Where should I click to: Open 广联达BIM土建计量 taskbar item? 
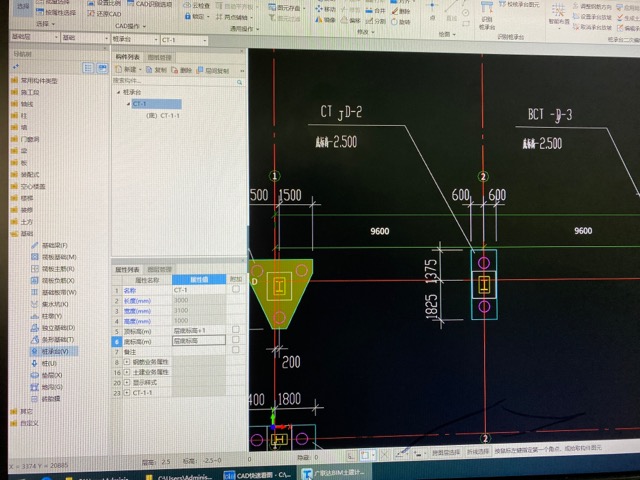333,473
